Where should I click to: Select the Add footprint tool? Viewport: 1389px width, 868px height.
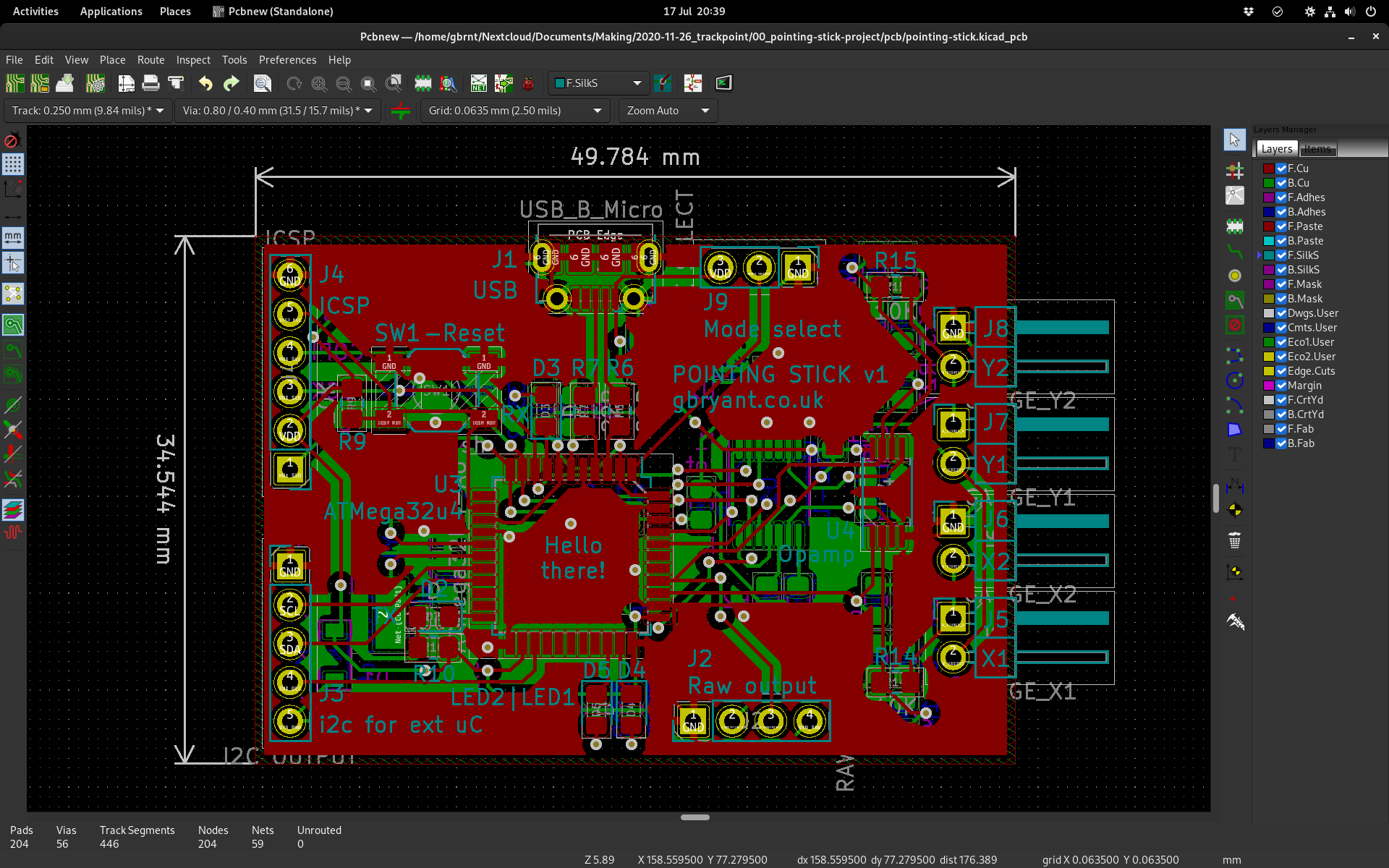pos(1235,226)
